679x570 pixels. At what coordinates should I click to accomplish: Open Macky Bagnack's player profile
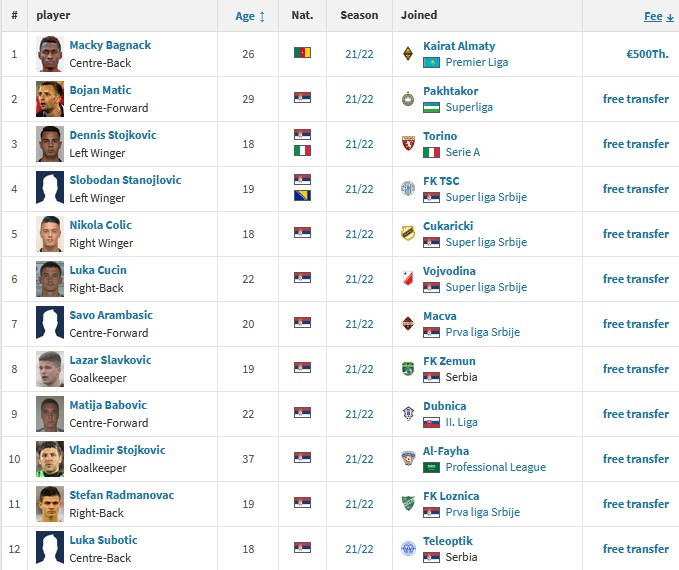110,46
